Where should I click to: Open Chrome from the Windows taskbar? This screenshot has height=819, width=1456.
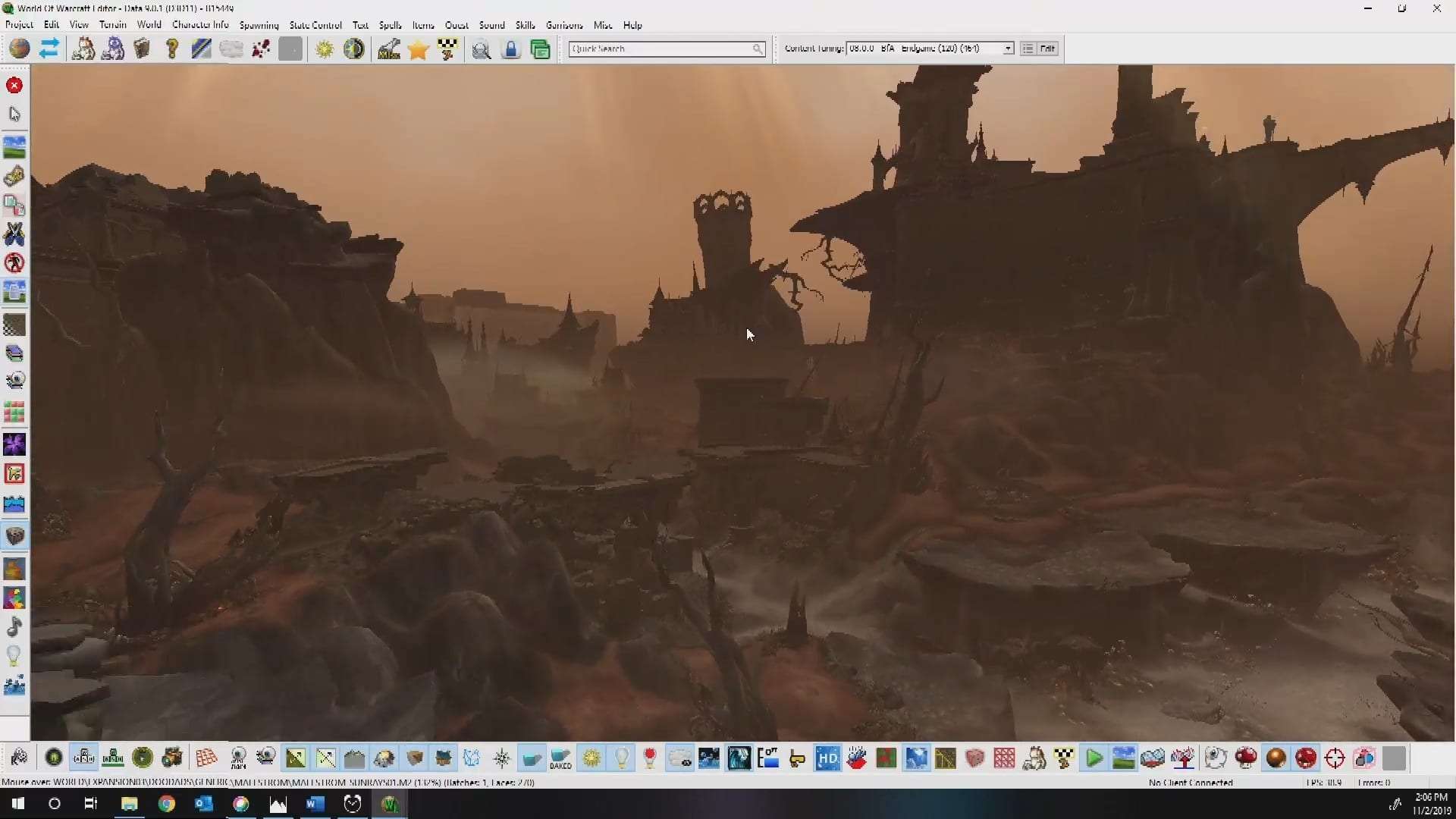coord(167,804)
